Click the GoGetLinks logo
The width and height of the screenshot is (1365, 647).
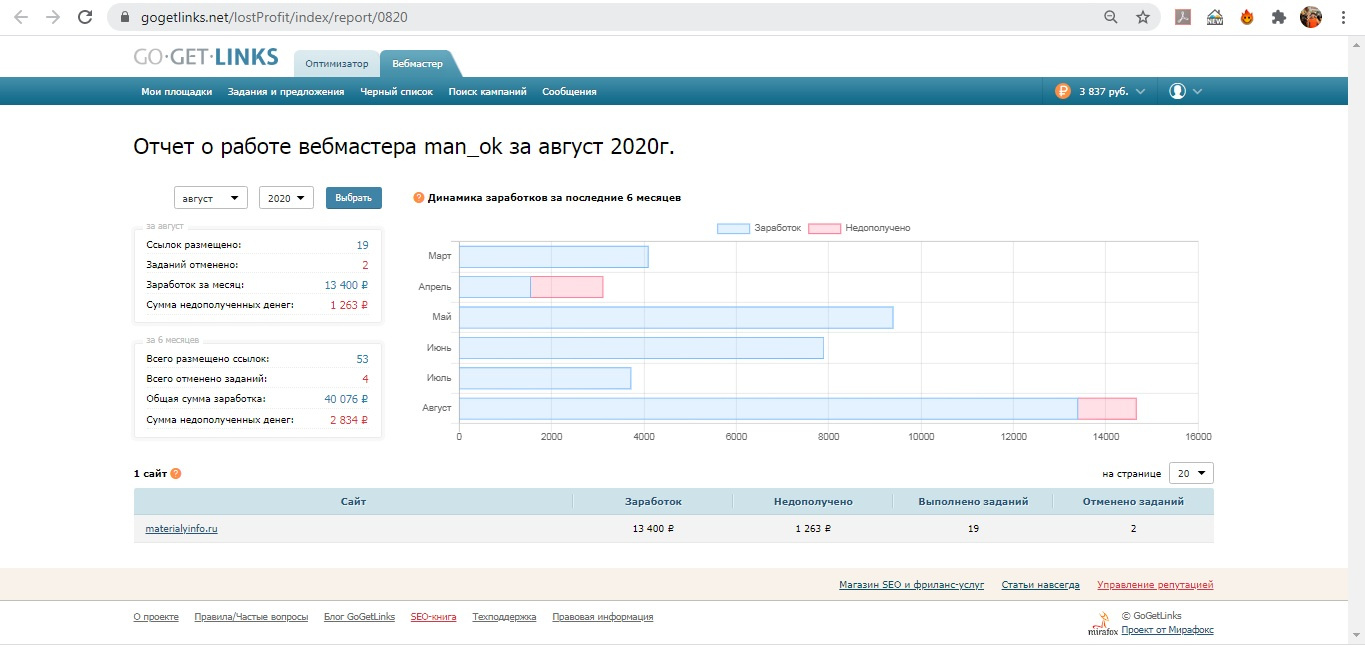pos(206,58)
